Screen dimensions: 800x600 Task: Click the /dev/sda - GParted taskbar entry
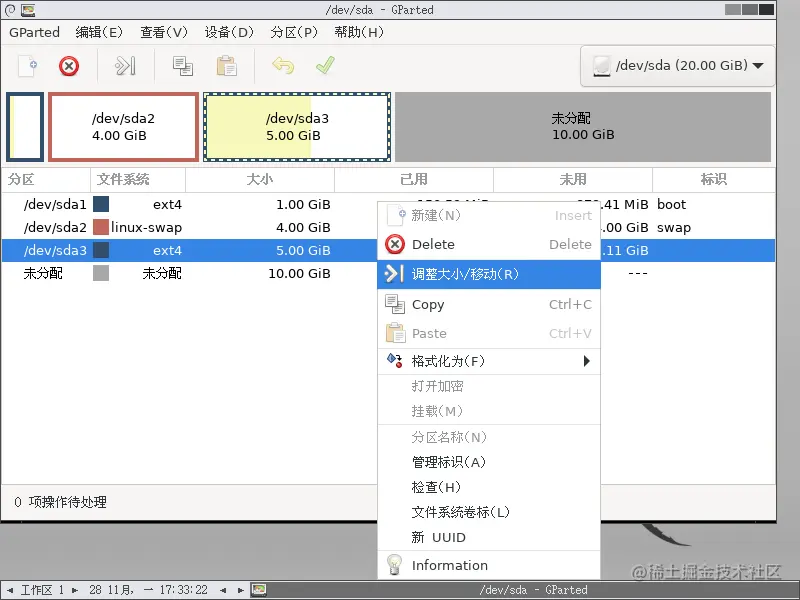click(x=534, y=590)
